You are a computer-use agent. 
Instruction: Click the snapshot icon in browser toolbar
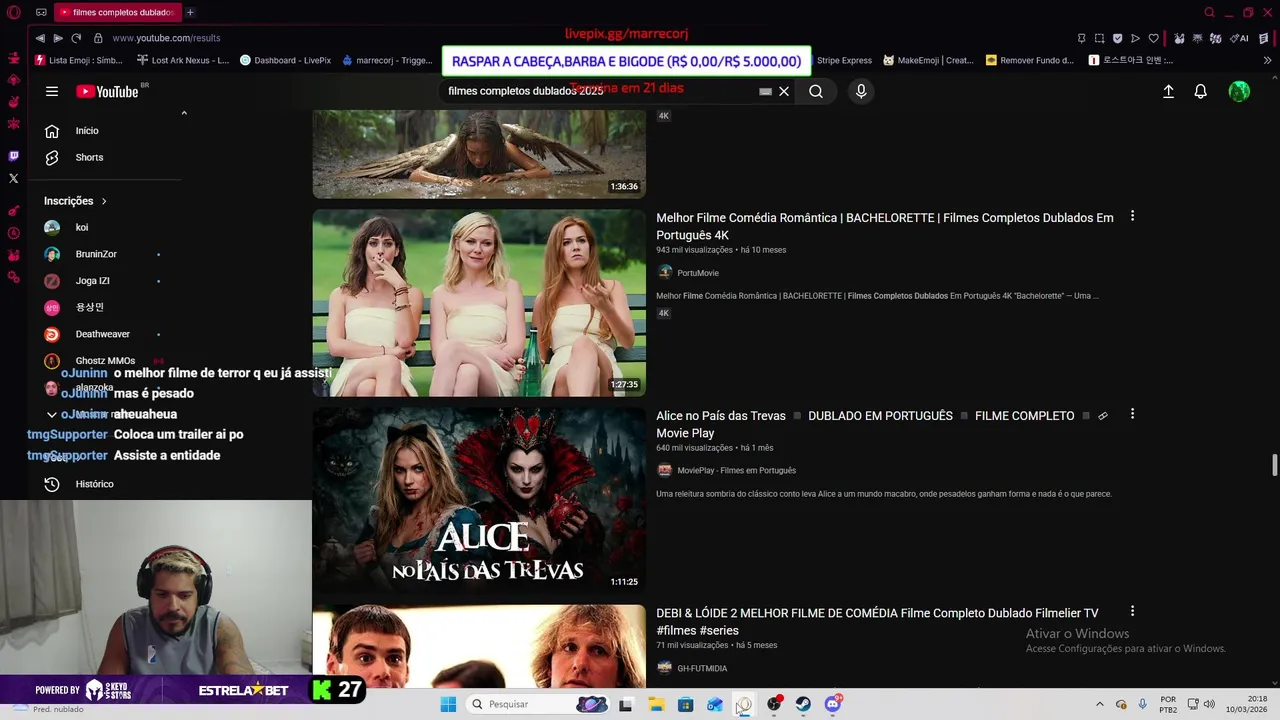pos(1099,38)
